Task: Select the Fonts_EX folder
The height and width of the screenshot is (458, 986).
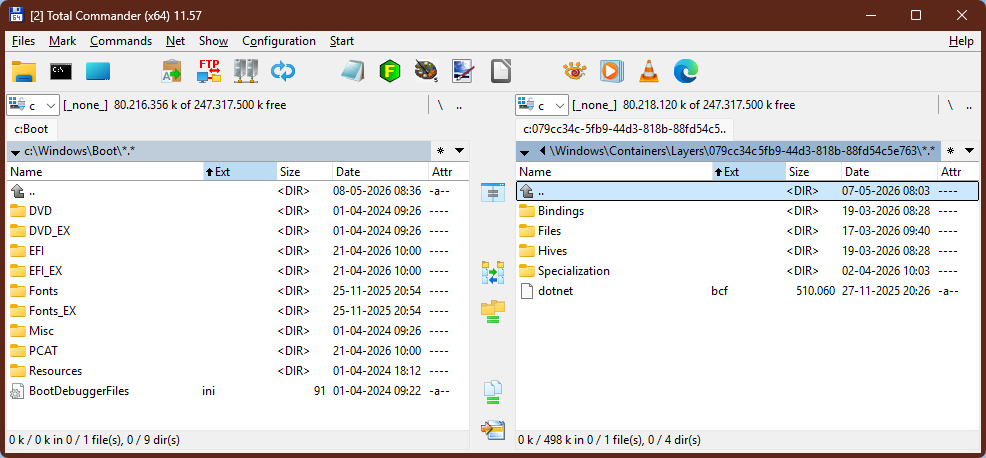Action: [x=238, y=311]
